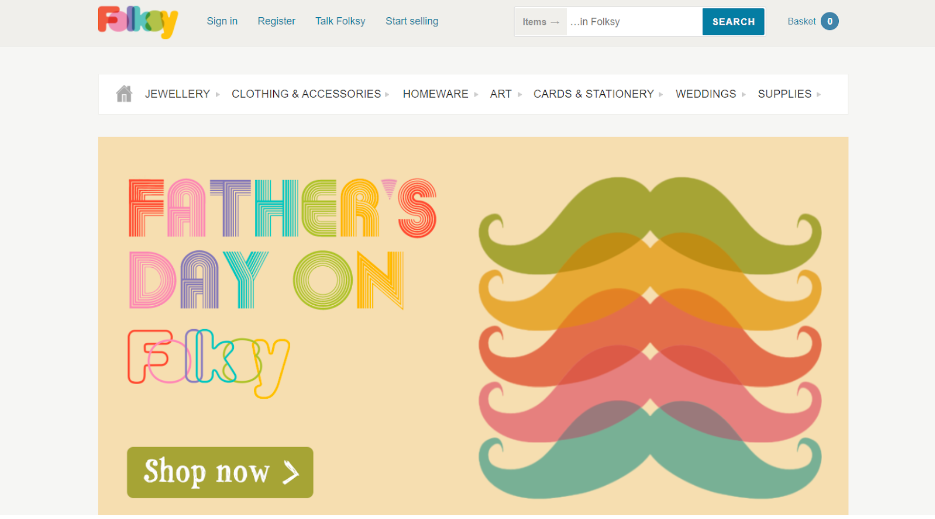Click the blue SEARCH button
Screen dimensions: 935x519
click(x=733, y=21)
